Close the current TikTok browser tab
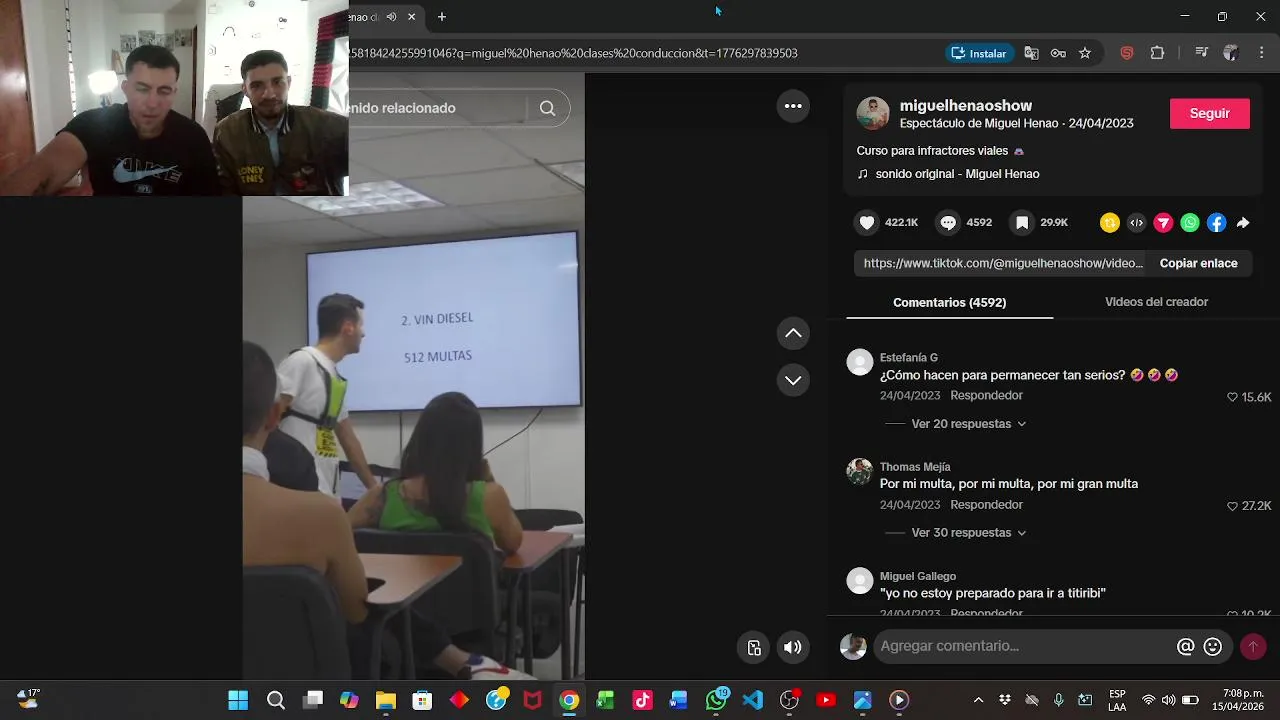 (411, 16)
